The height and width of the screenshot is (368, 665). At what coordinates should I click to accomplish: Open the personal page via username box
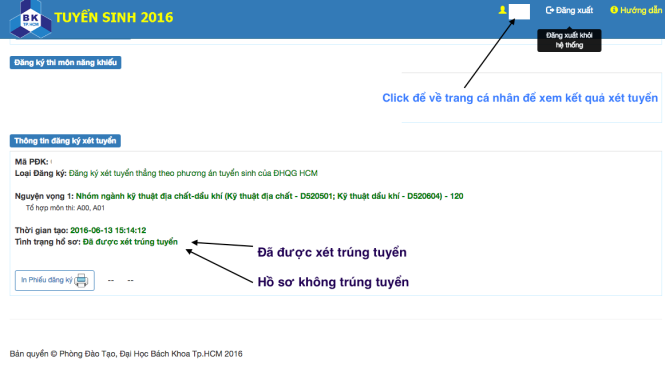pyautogui.click(x=519, y=11)
